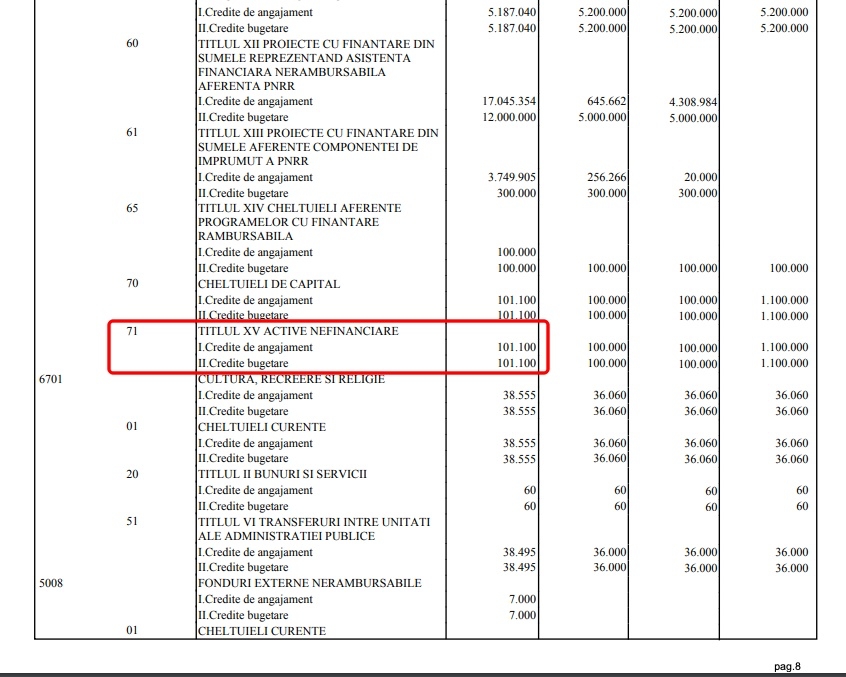Select the value 256.266
846x677 pixels.
pos(606,178)
